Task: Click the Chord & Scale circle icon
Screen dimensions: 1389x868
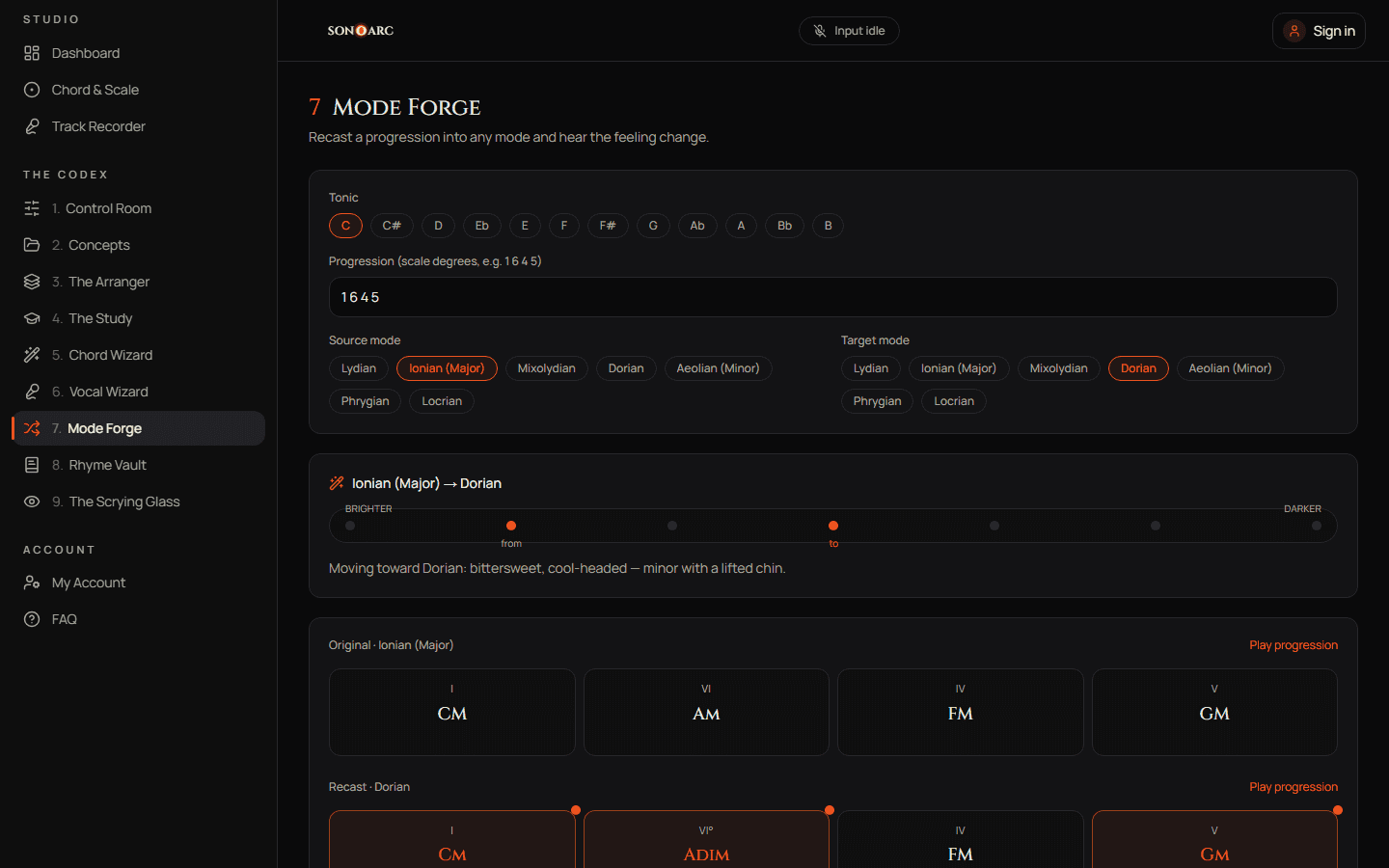Action: 32,90
